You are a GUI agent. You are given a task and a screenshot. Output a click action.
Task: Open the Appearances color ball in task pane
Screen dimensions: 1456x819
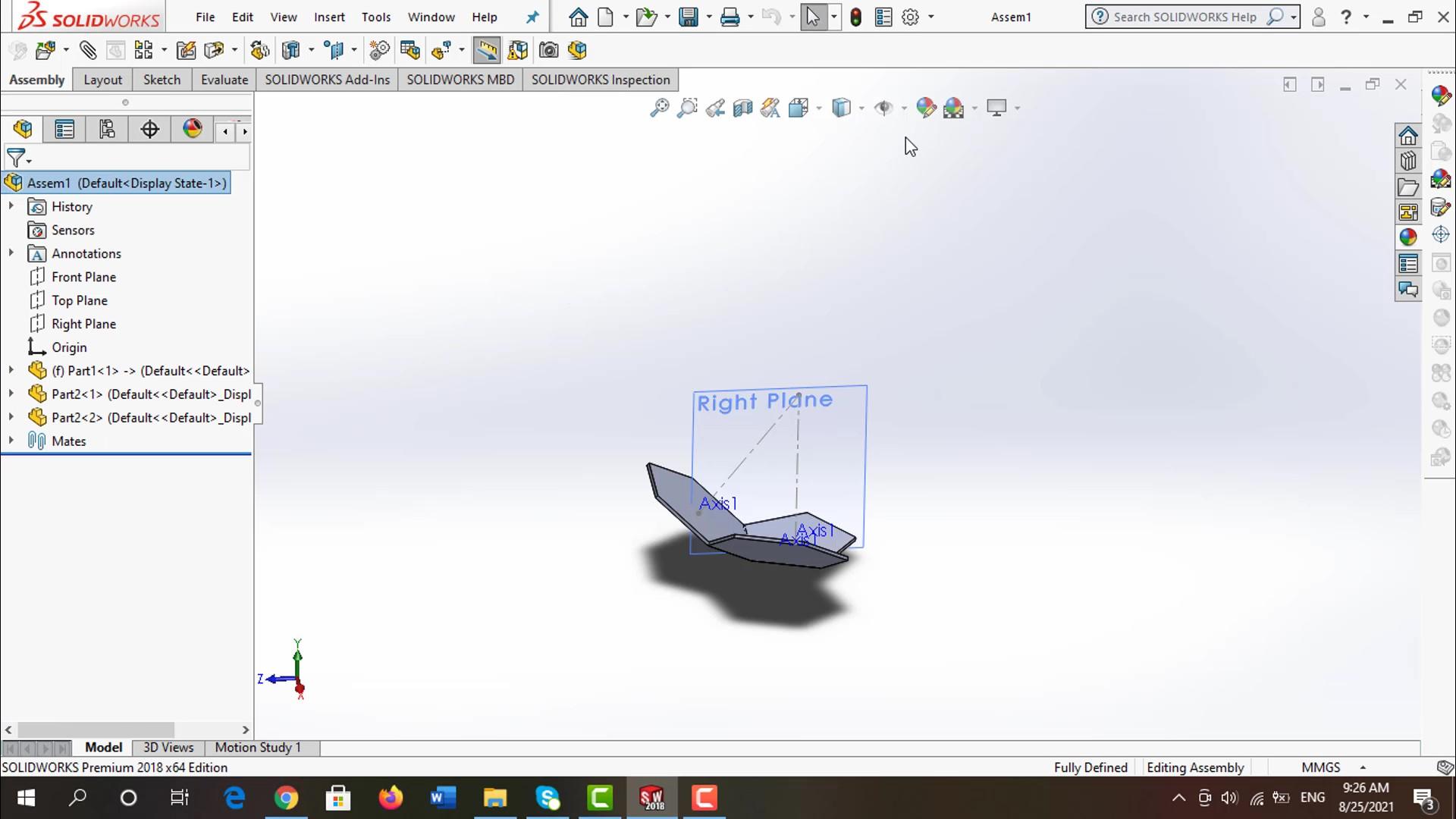1408,237
